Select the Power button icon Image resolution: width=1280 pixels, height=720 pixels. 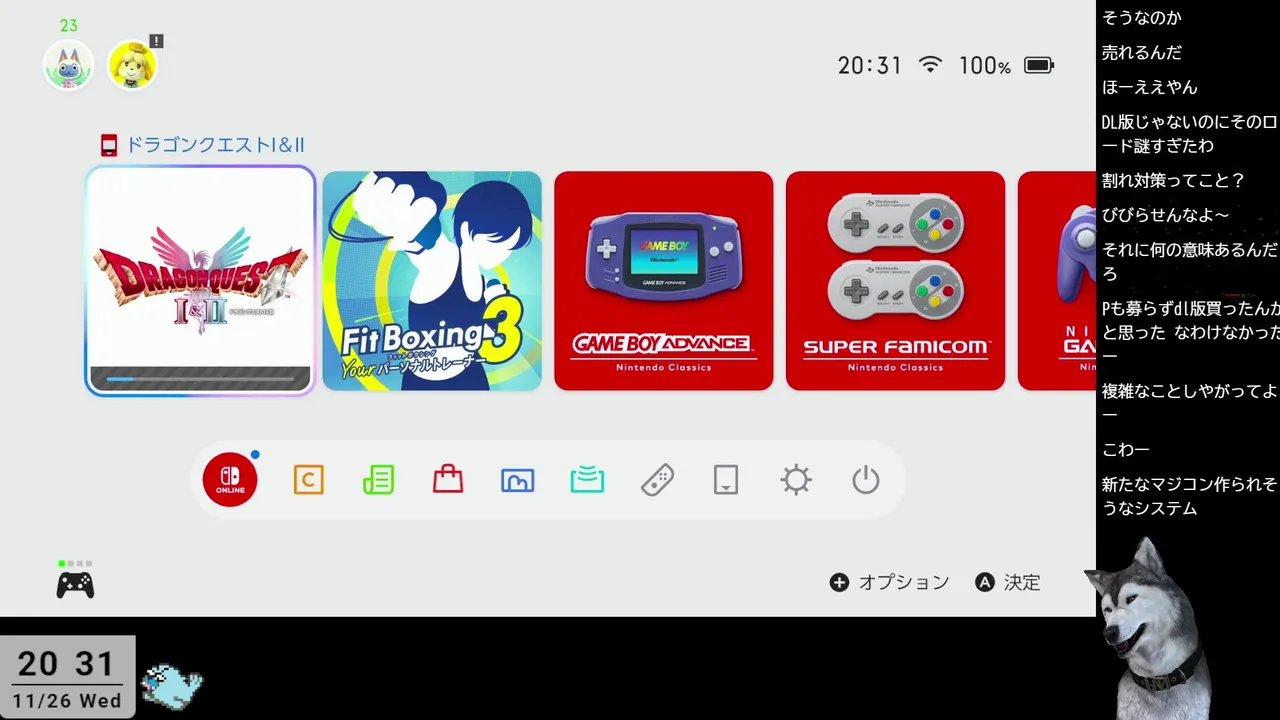coord(866,480)
